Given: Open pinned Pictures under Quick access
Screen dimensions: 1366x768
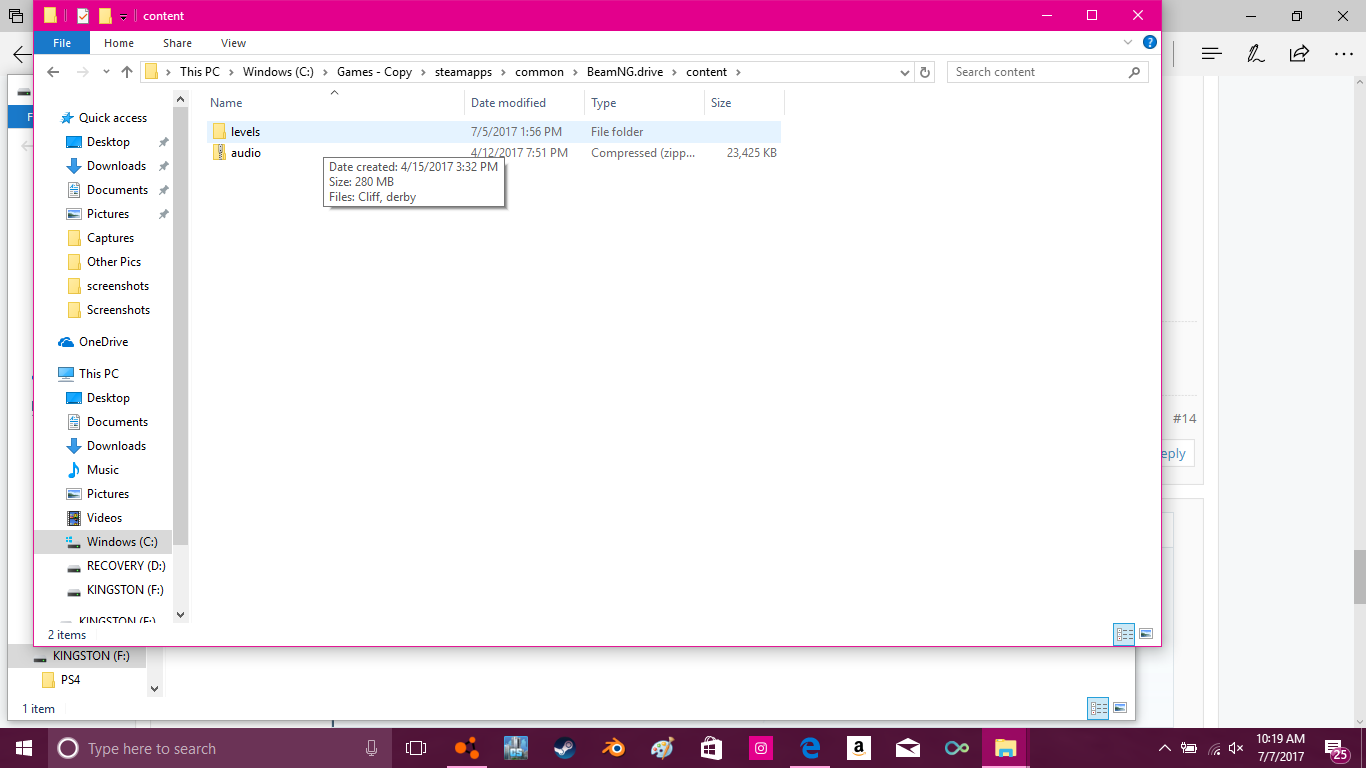Looking at the screenshot, I should coord(108,214).
